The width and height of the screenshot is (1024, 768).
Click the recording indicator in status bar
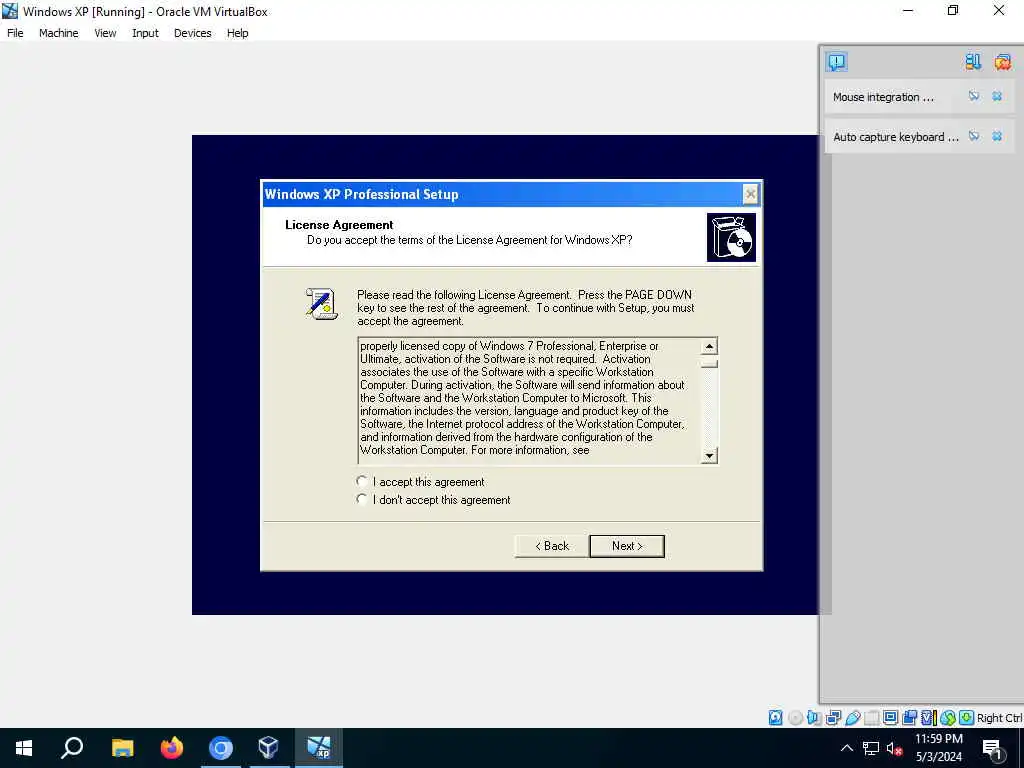[x=909, y=718]
